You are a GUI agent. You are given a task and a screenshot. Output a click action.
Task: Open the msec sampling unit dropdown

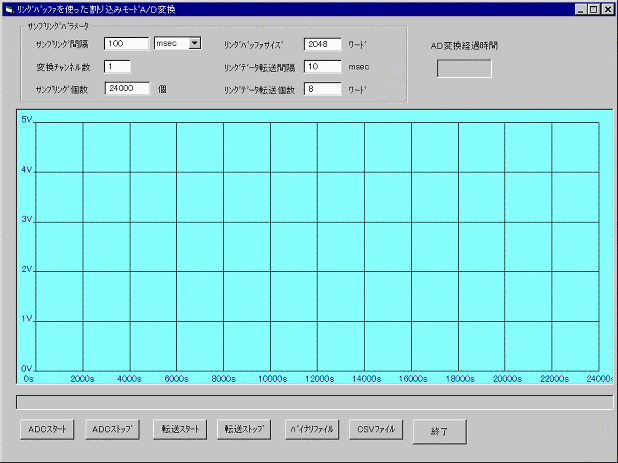click(x=194, y=44)
